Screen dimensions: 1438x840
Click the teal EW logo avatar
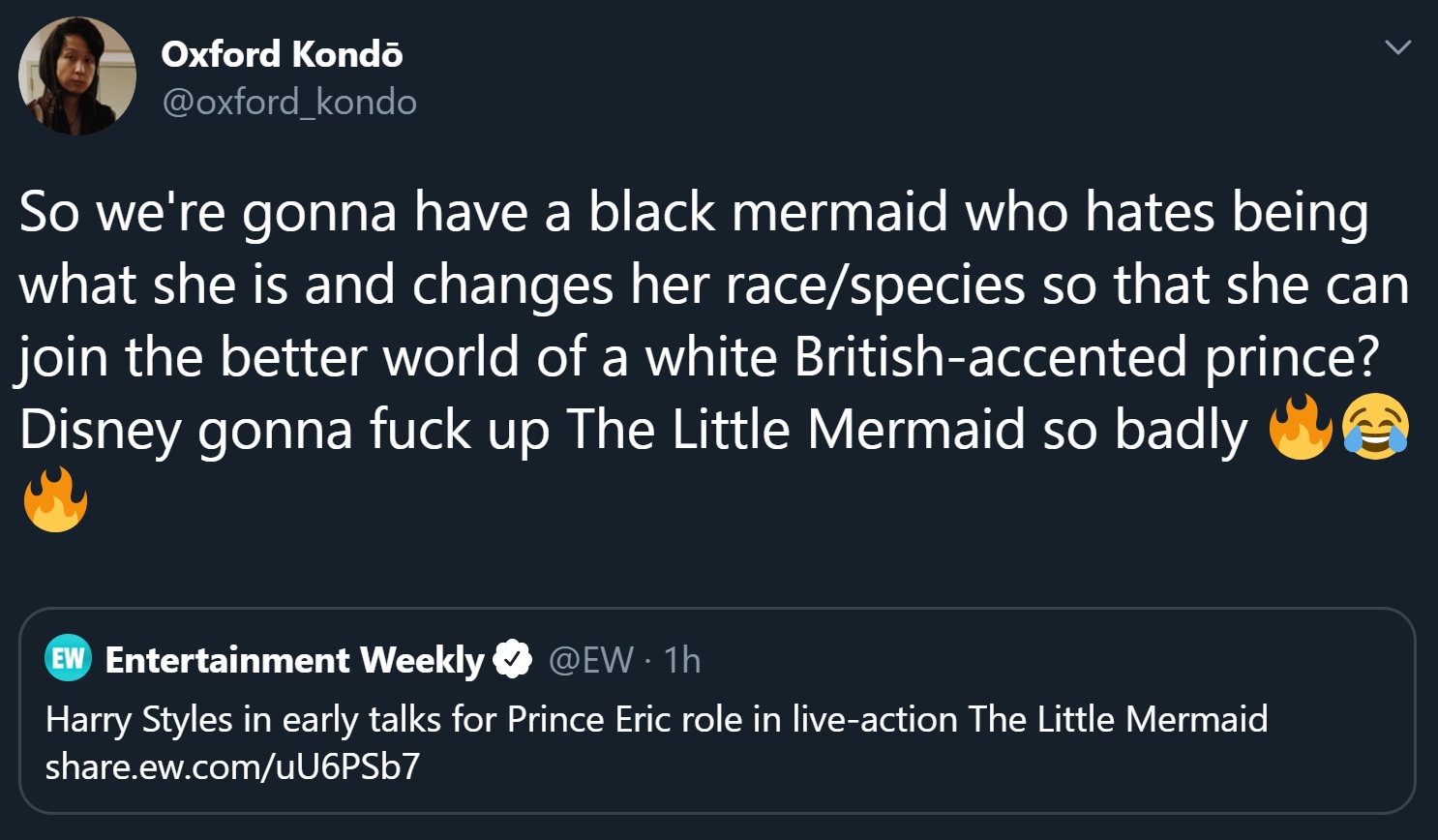click(68, 659)
